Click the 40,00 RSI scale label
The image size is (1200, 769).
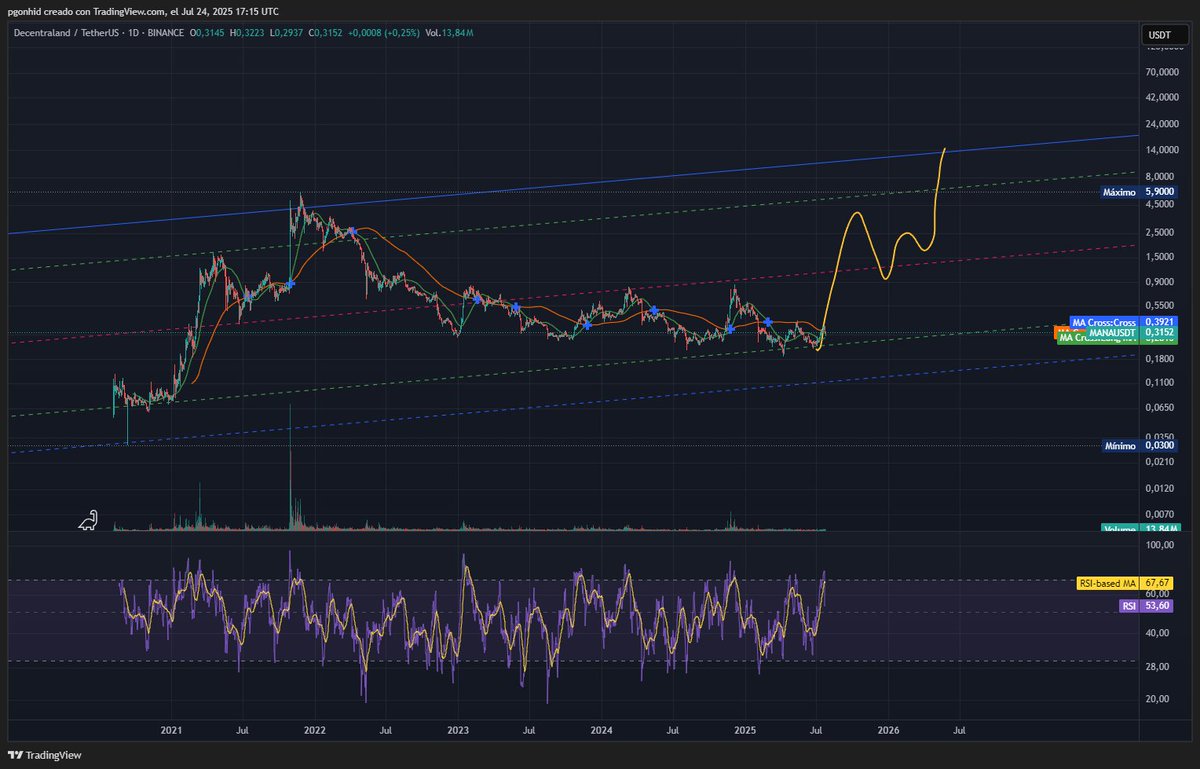[x=1159, y=633]
